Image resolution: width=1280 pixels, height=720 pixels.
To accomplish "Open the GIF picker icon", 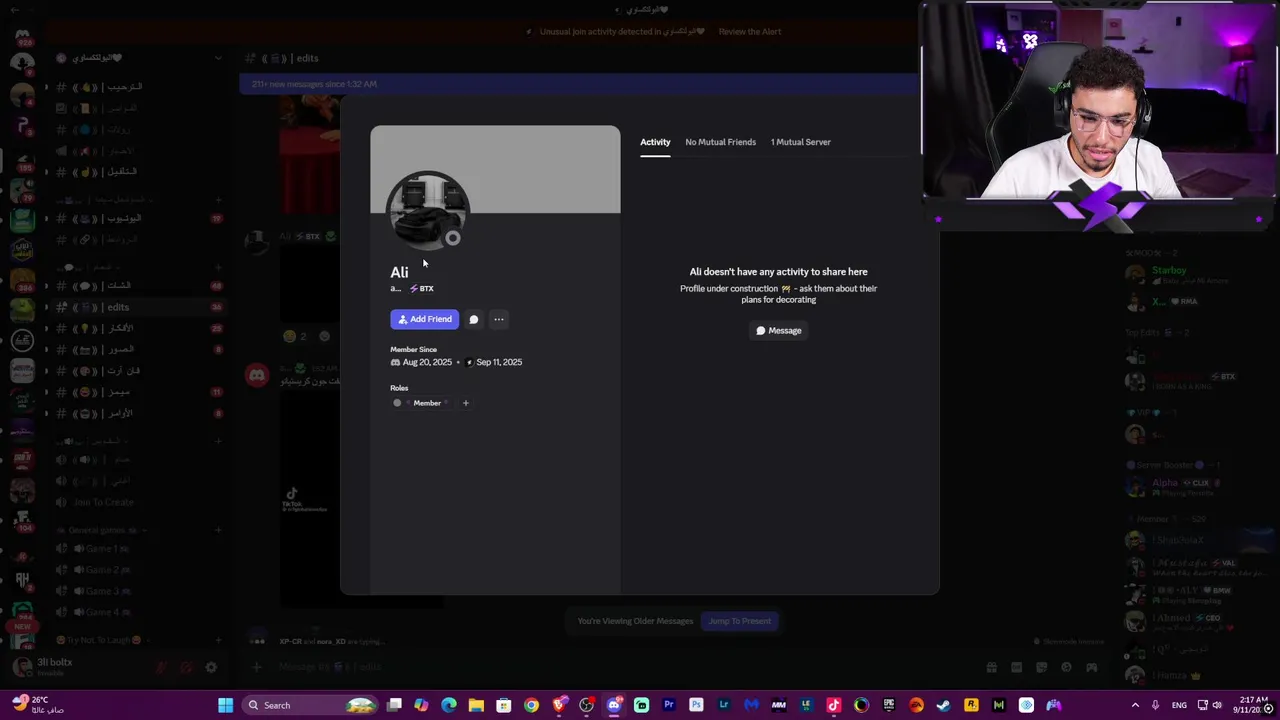I will pyautogui.click(x=1016, y=667).
